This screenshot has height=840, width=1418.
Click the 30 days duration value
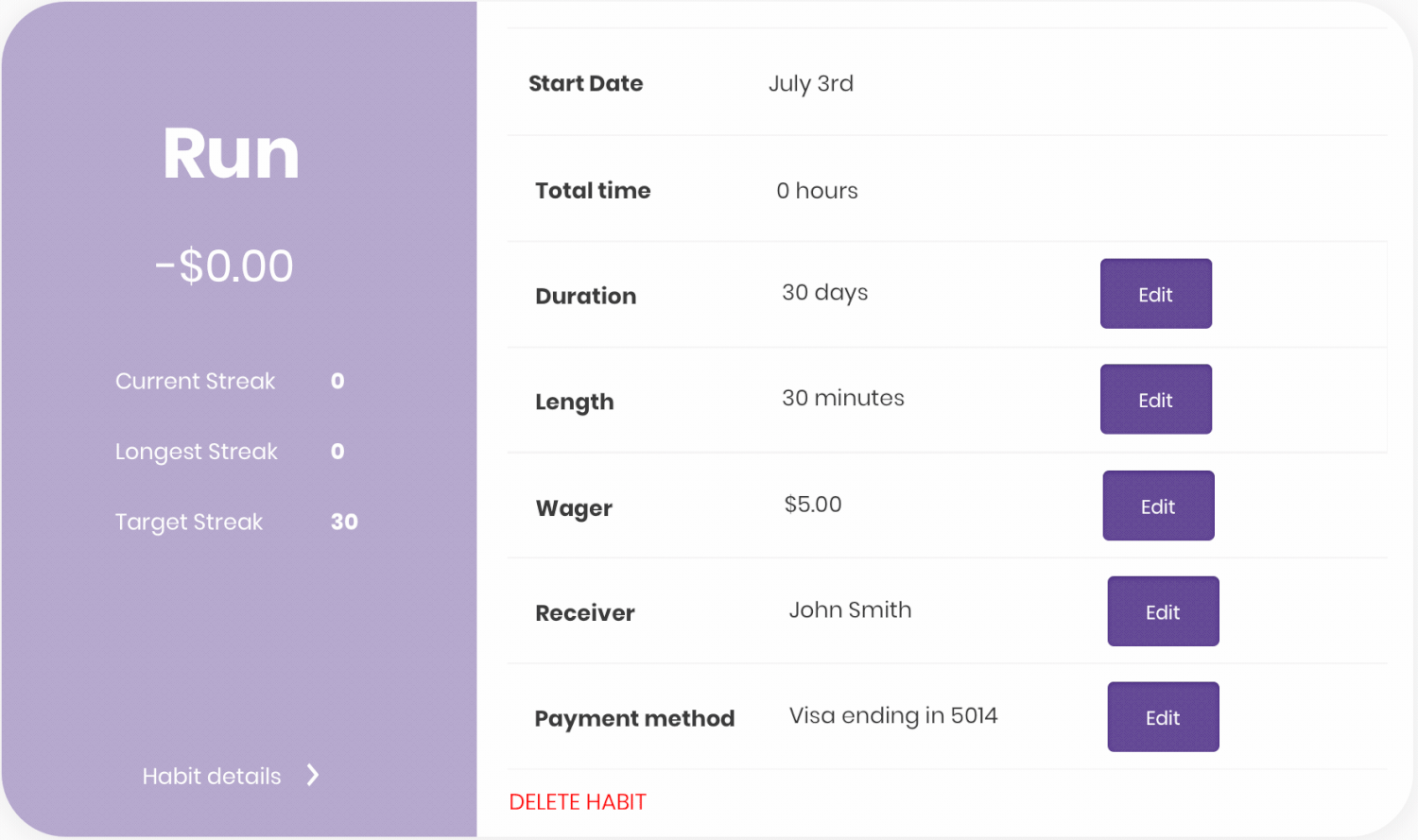click(825, 293)
